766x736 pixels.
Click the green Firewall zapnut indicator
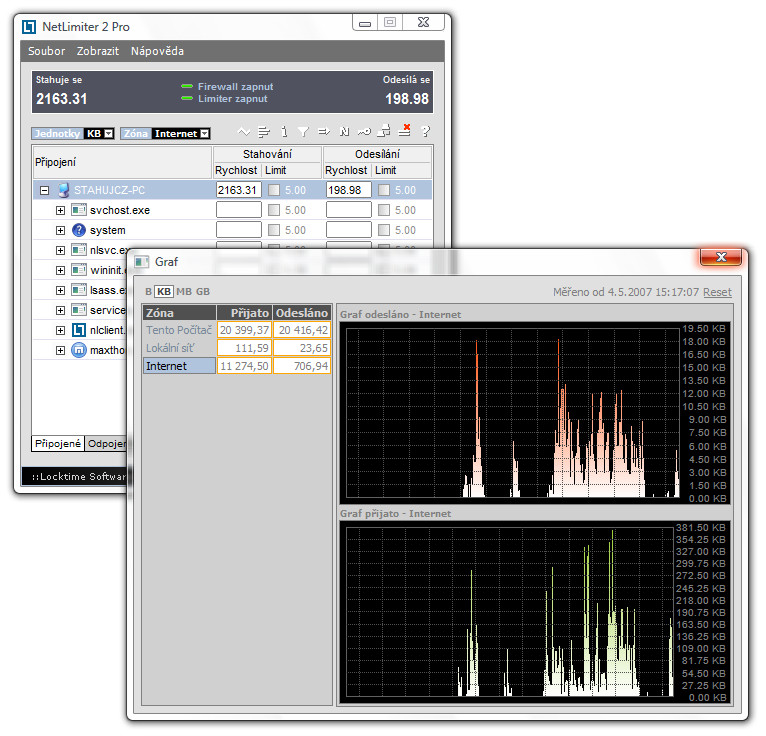click(187, 86)
